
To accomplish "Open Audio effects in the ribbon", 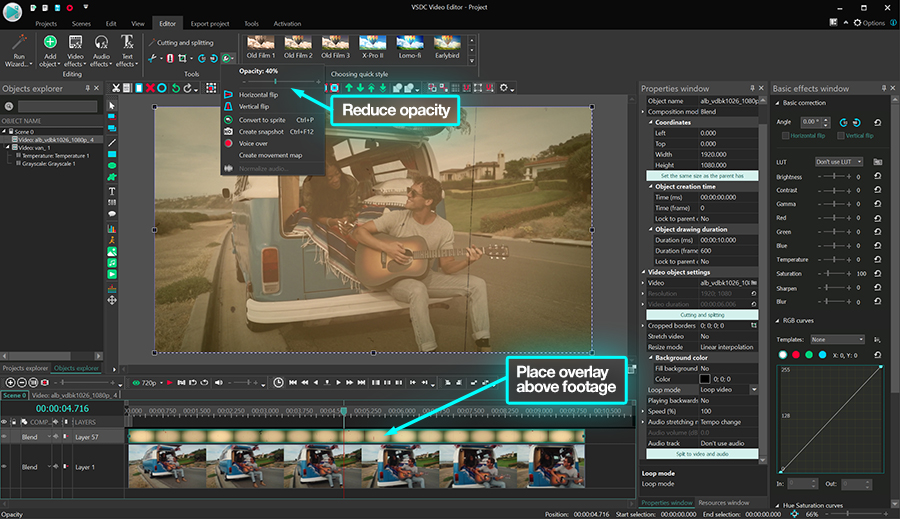I will coord(101,47).
